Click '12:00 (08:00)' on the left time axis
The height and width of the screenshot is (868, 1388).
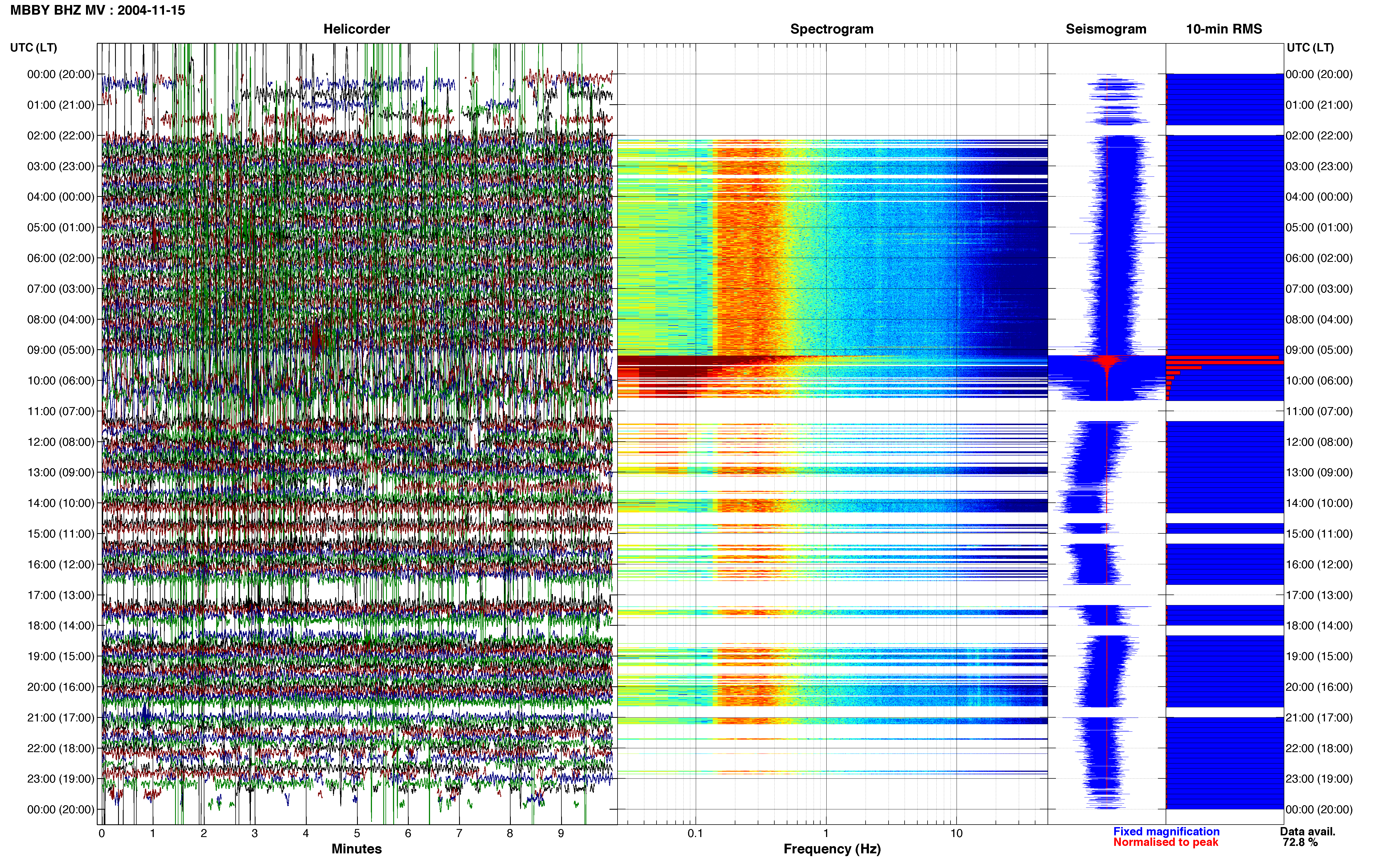point(61,442)
